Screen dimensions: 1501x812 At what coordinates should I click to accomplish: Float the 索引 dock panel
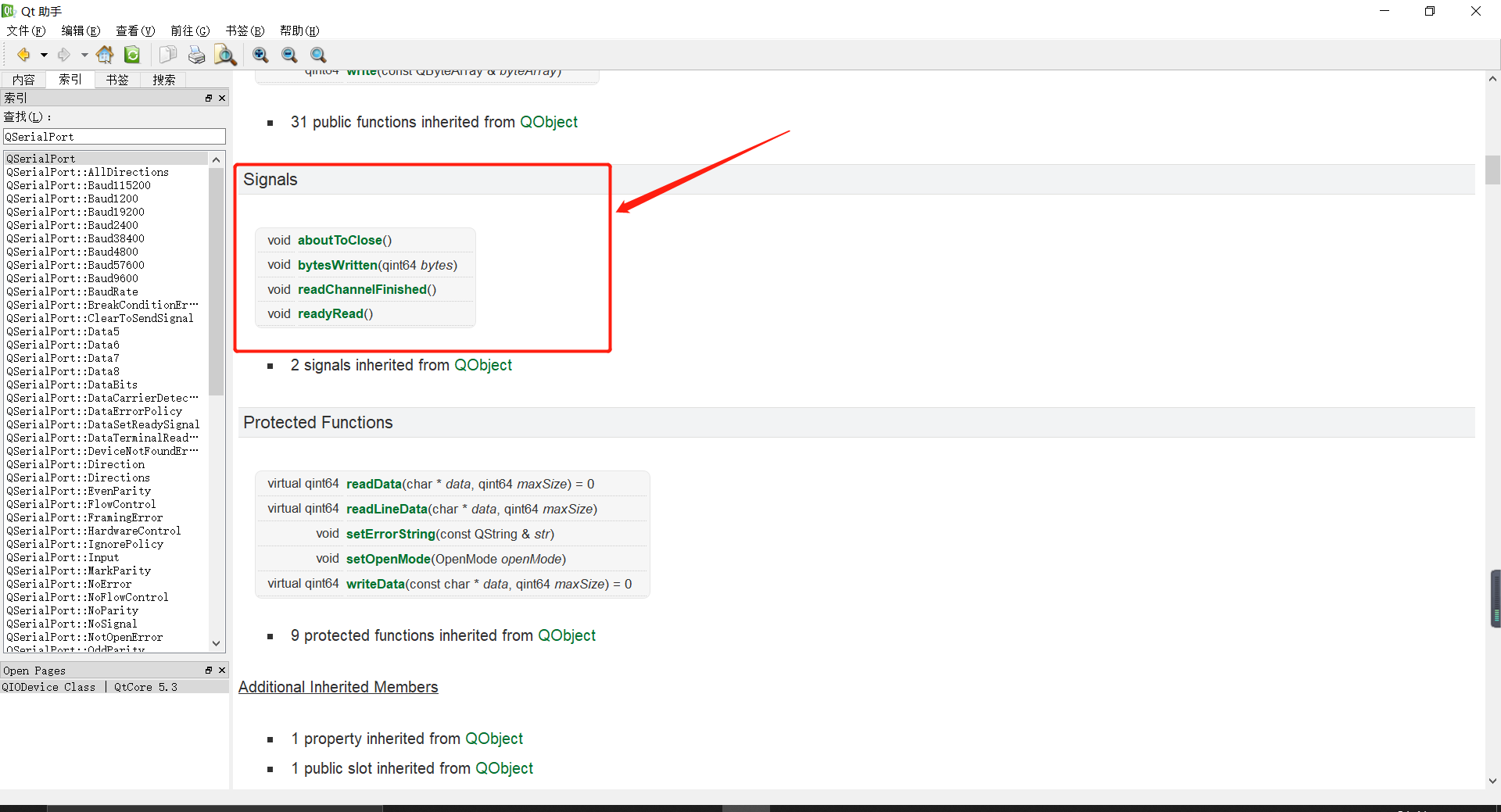tap(209, 98)
